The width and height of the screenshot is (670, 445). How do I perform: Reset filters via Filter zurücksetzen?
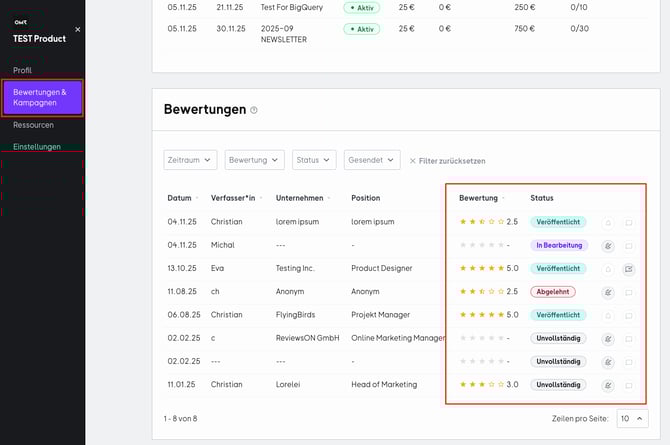[x=447, y=160]
